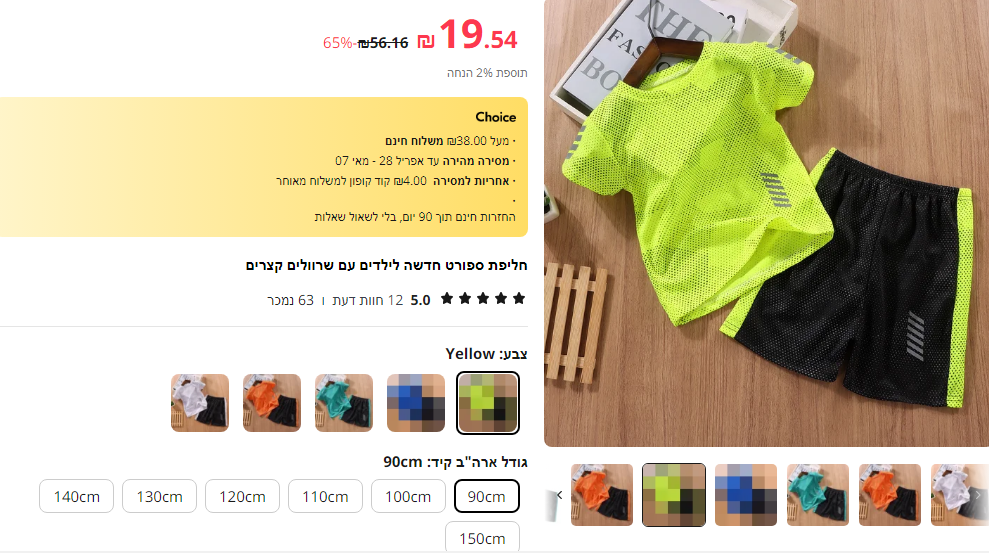989x553 pixels.
Task: Open the main yellow outfit product image
Action: point(766,223)
